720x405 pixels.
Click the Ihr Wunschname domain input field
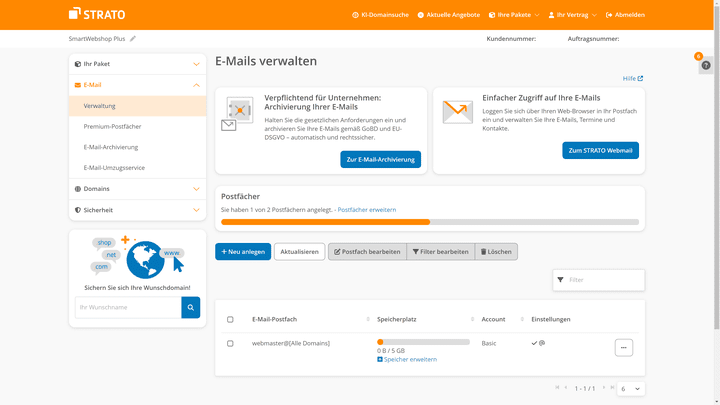[x=128, y=307]
